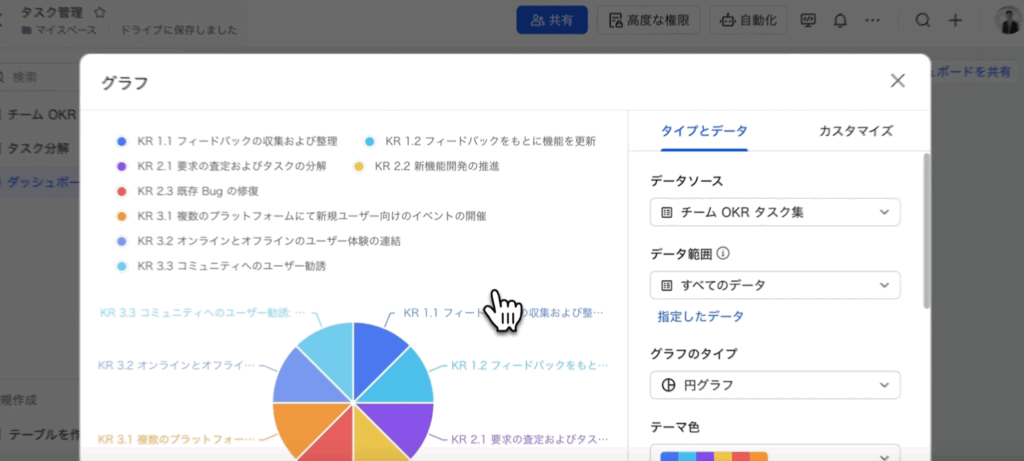Open the グラフのタイプ dropdown set to 円グラフ

(774, 385)
